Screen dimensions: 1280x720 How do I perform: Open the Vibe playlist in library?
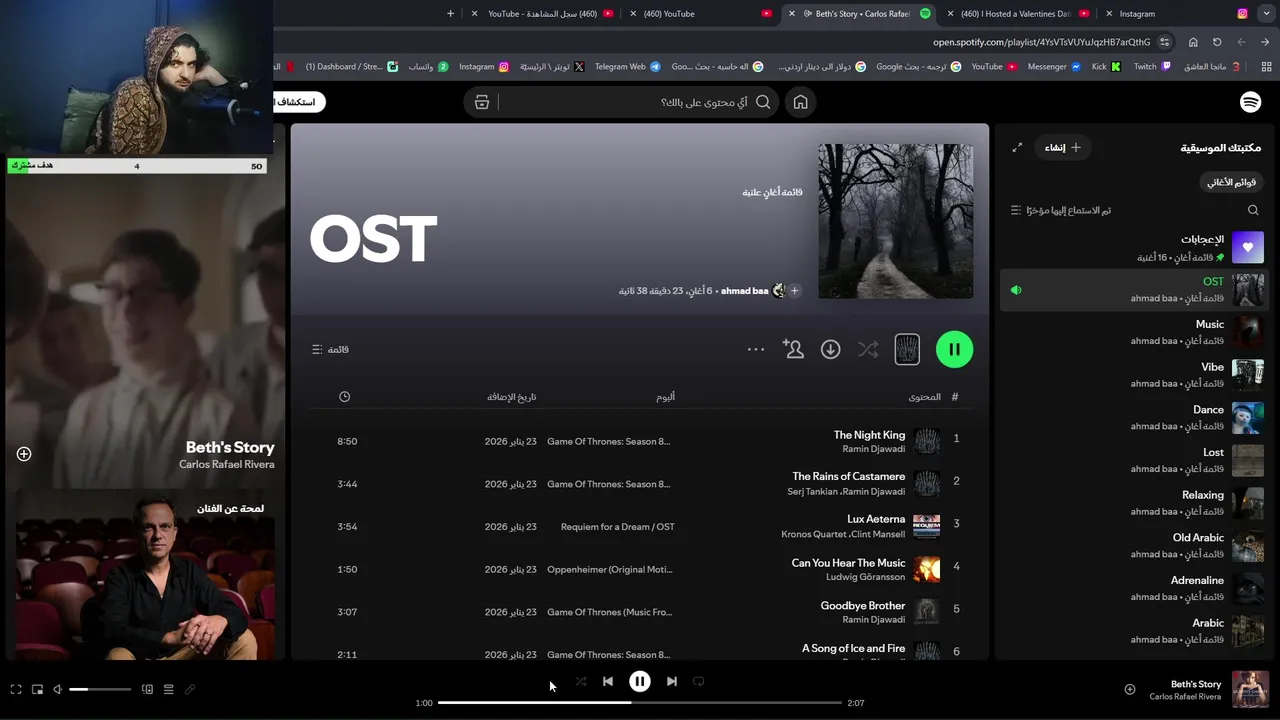tap(1133, 375)
